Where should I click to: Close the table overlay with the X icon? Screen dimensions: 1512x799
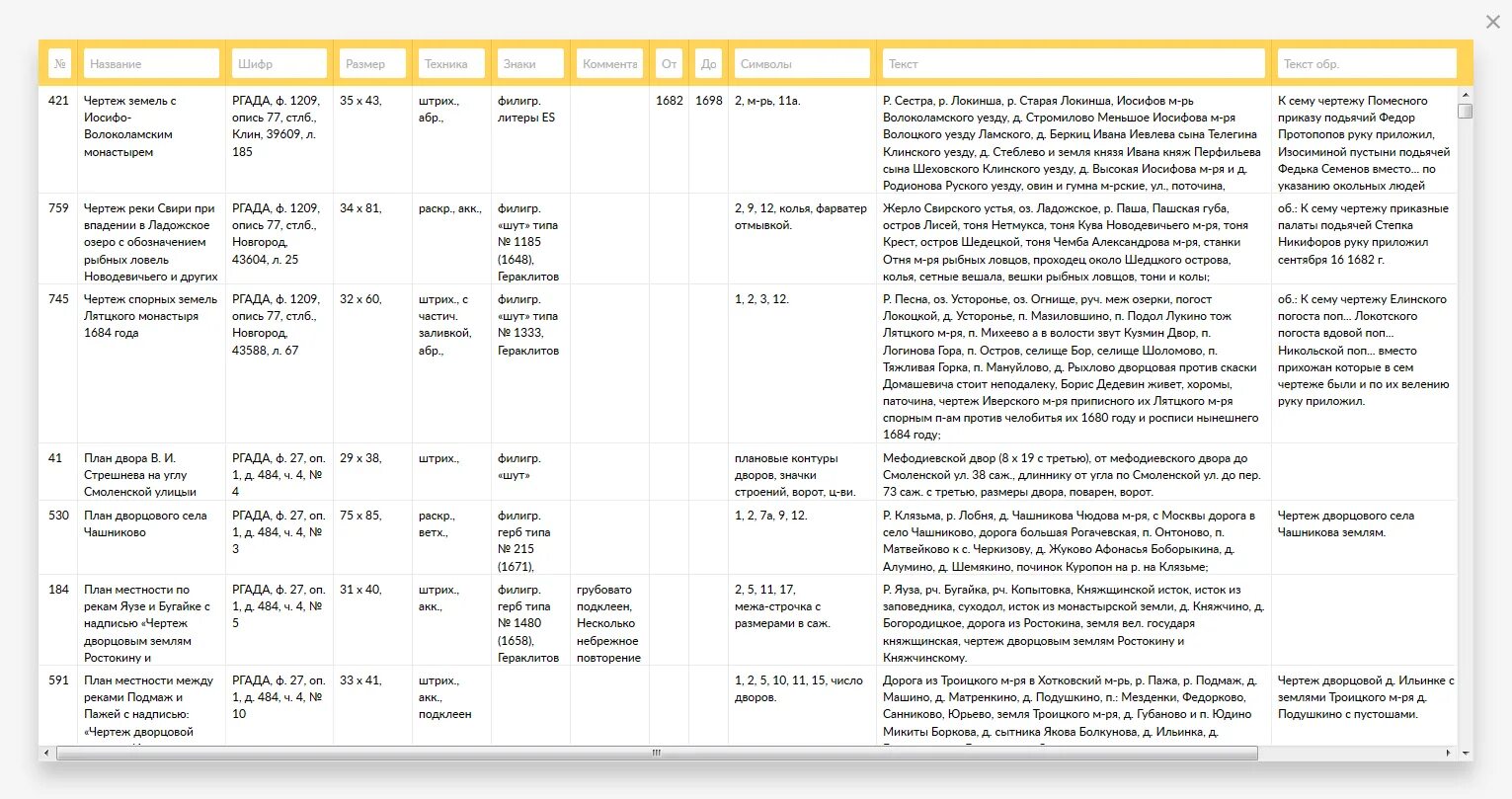point(1492,21)
